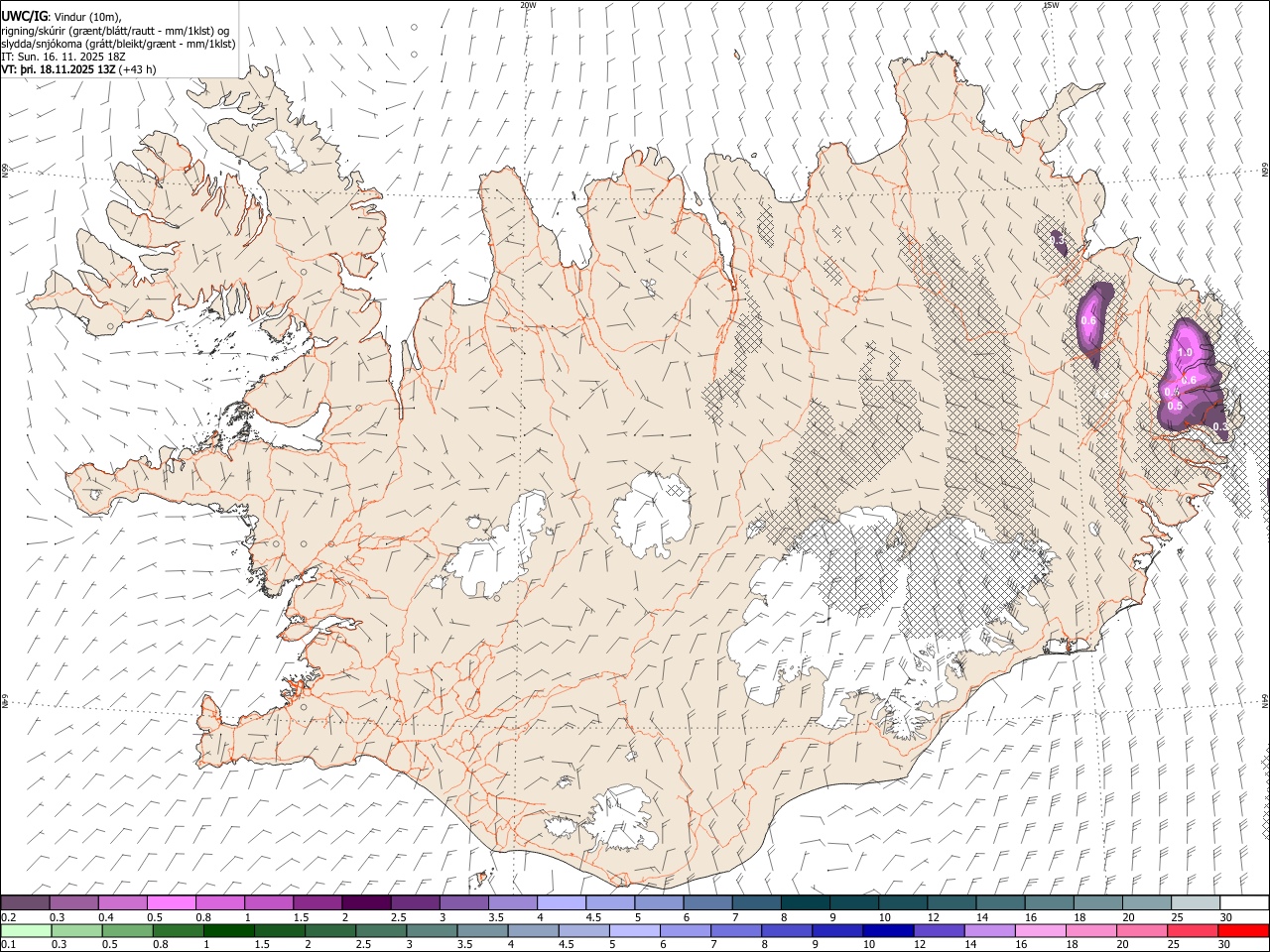Click the darkest green 1–1.5 rain legend swatch

228,930
